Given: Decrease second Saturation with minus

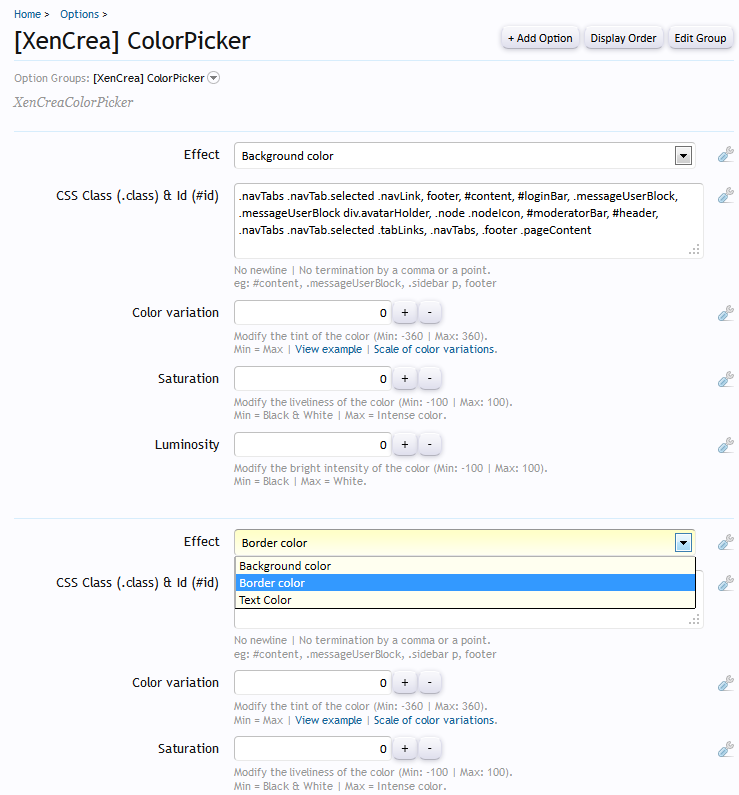Looking at the screenshot, I should click(x=430, y=748).
